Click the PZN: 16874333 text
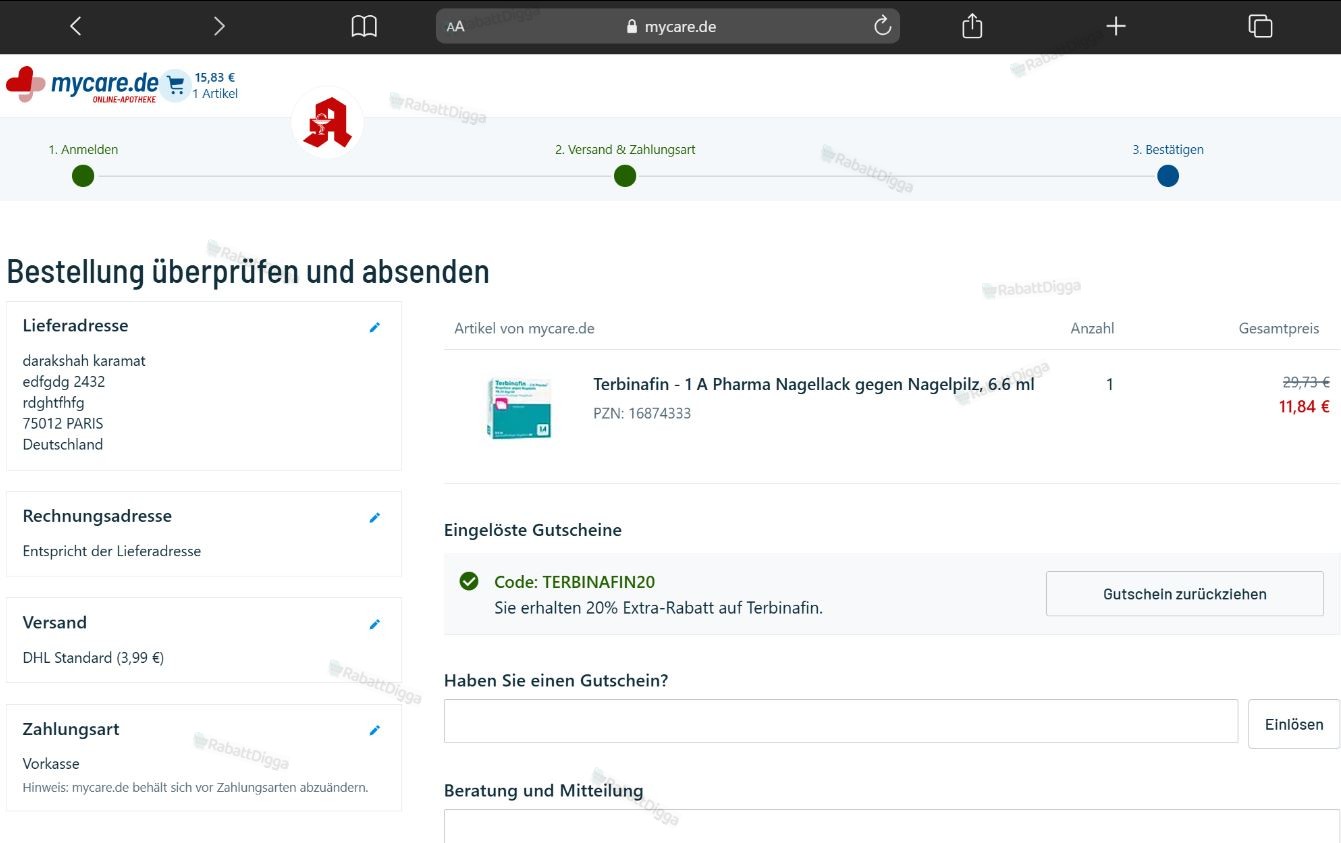This screenshot has height=843, width=1341. (x=642, y=413)
